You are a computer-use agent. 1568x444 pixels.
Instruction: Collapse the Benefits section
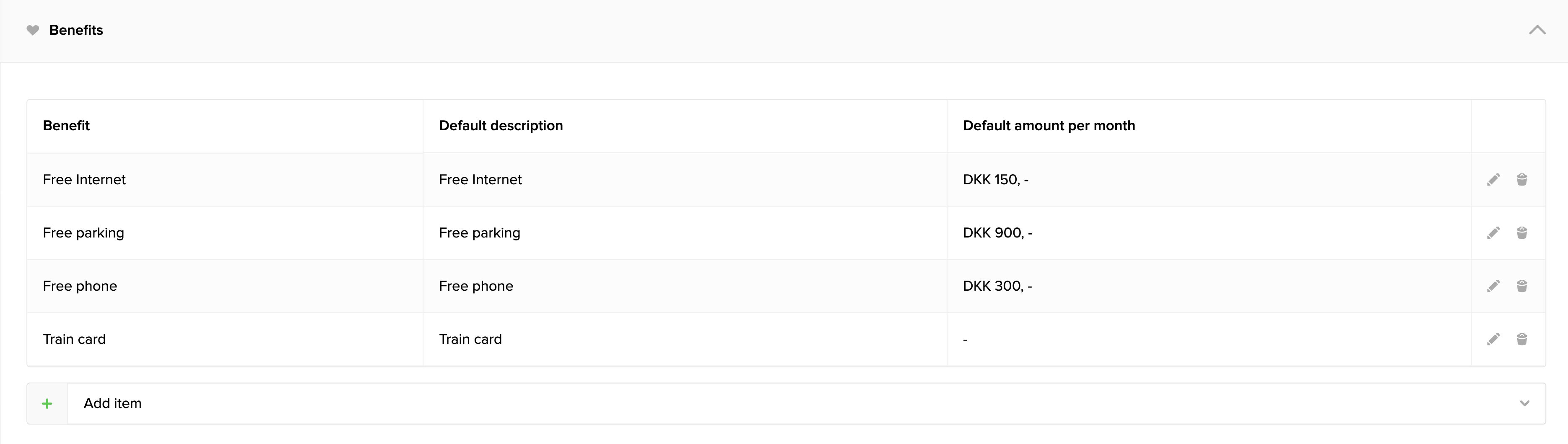tap(1537, 31)
